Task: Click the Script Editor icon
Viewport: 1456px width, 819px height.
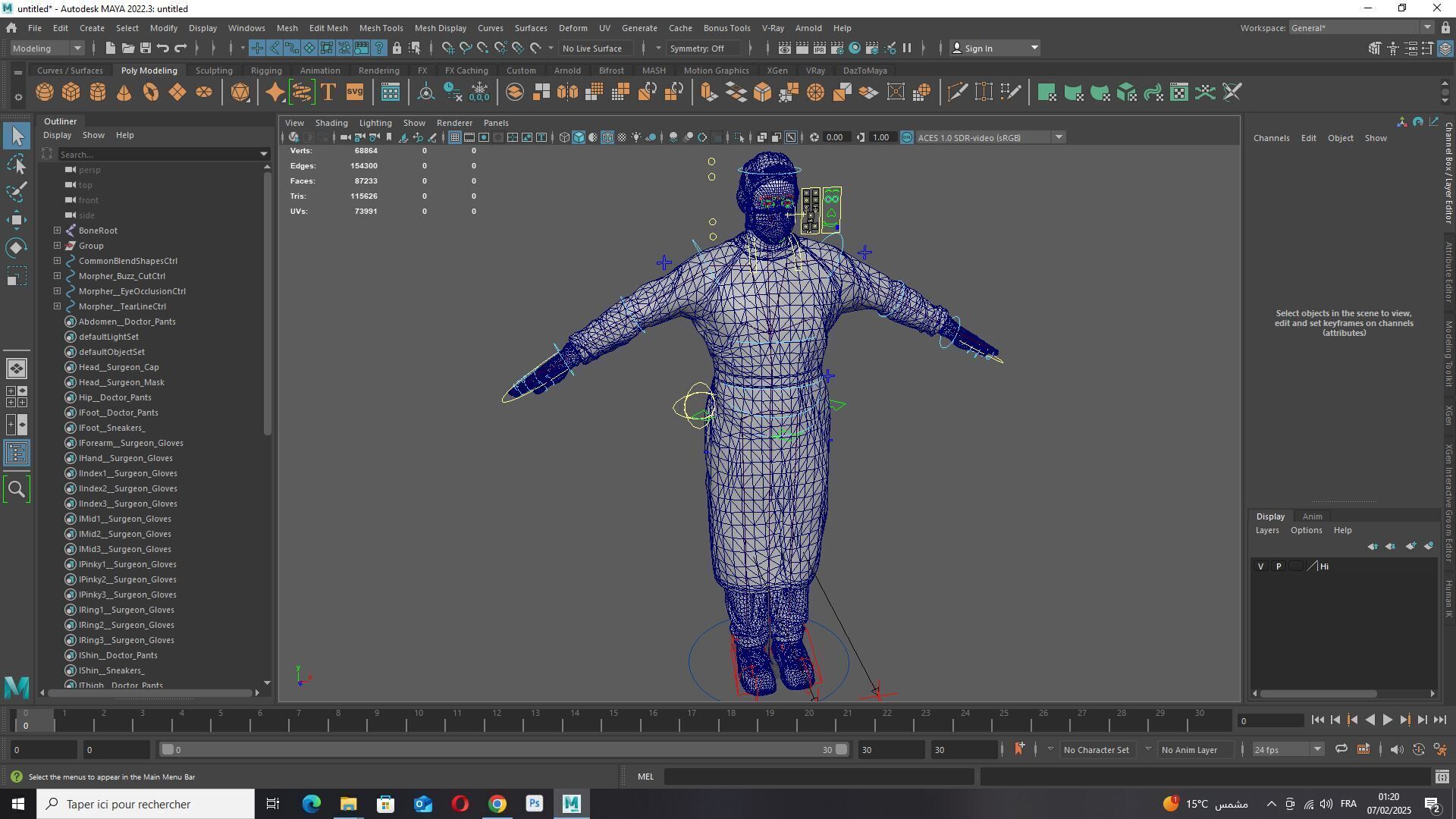Action: tap(1442, 777)
